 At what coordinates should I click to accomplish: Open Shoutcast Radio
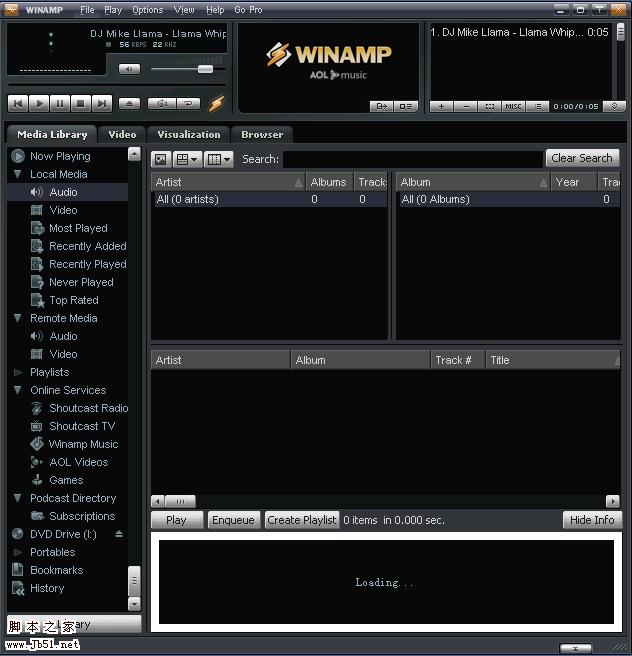88,408
